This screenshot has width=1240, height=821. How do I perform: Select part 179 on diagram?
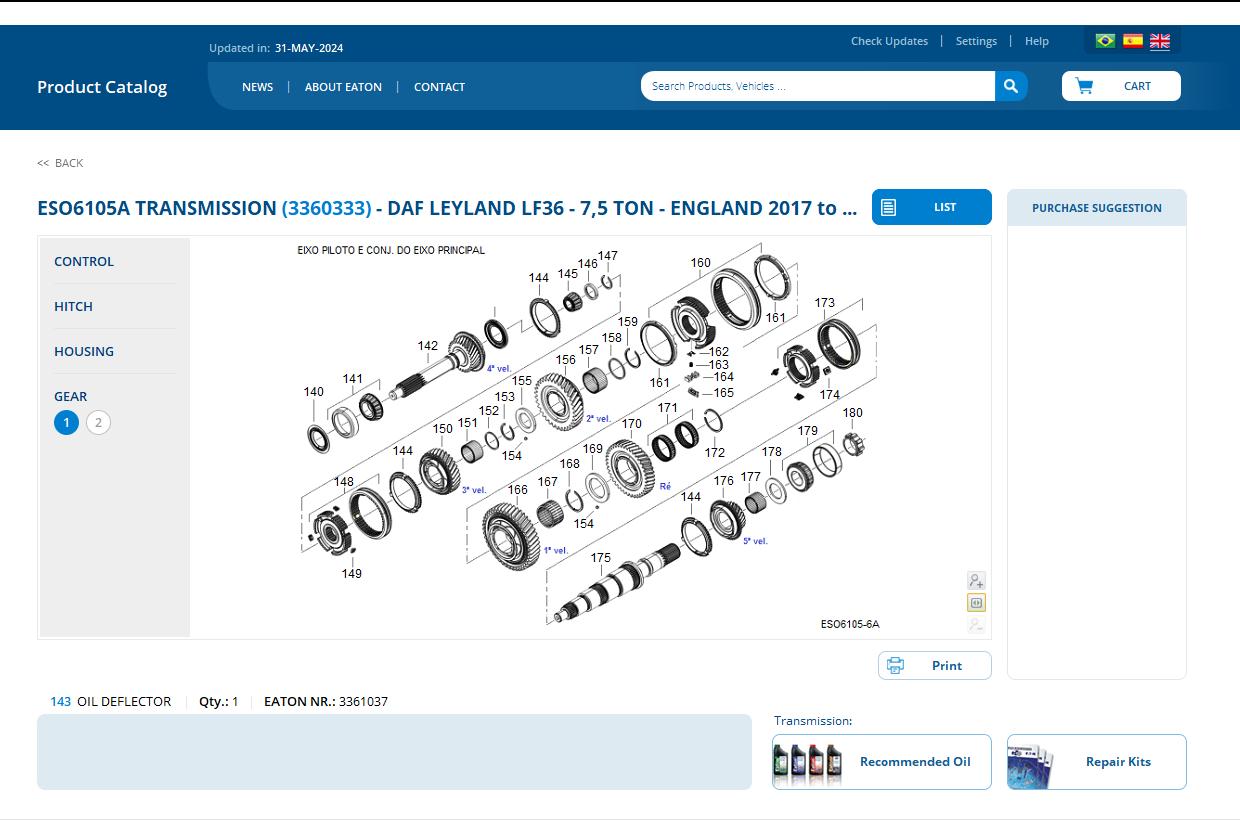point(808,432)
